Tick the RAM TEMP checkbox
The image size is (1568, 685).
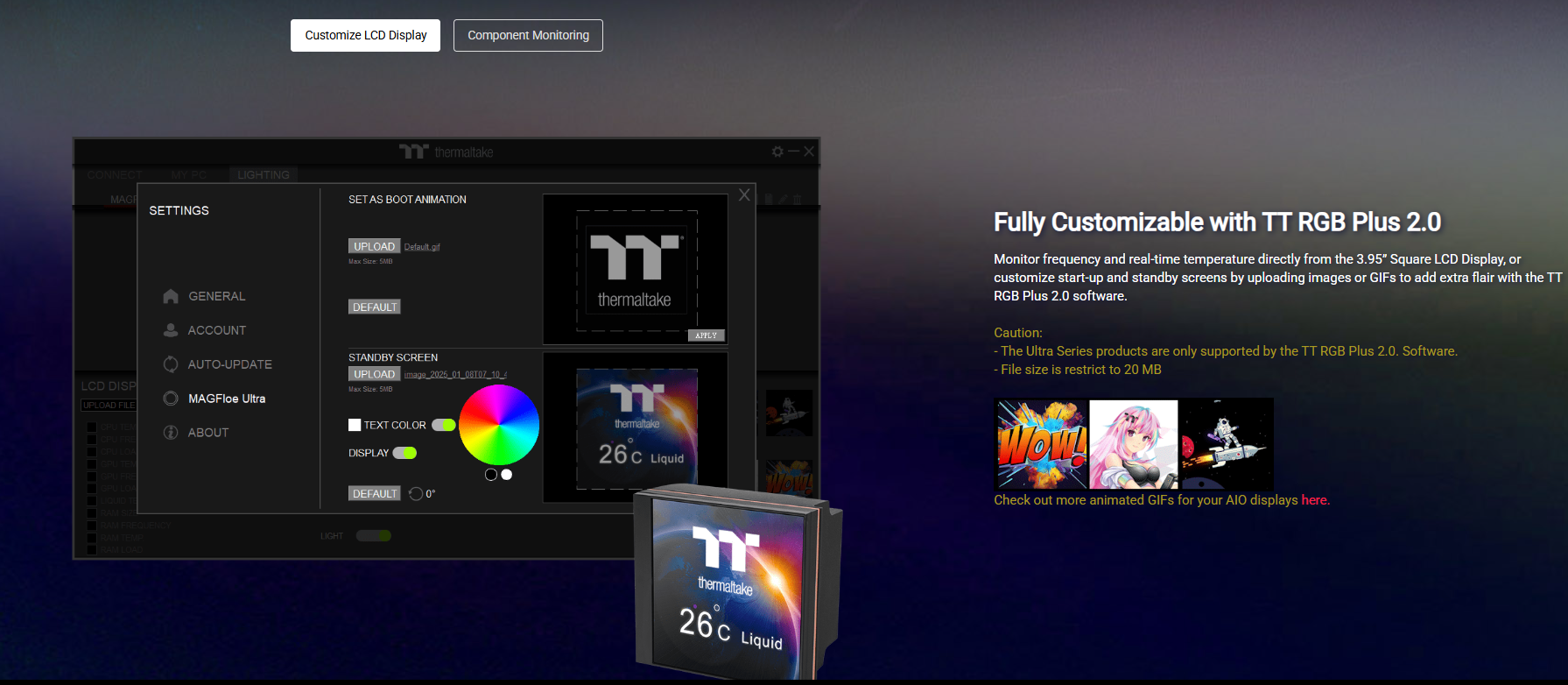tap(91, 538)
